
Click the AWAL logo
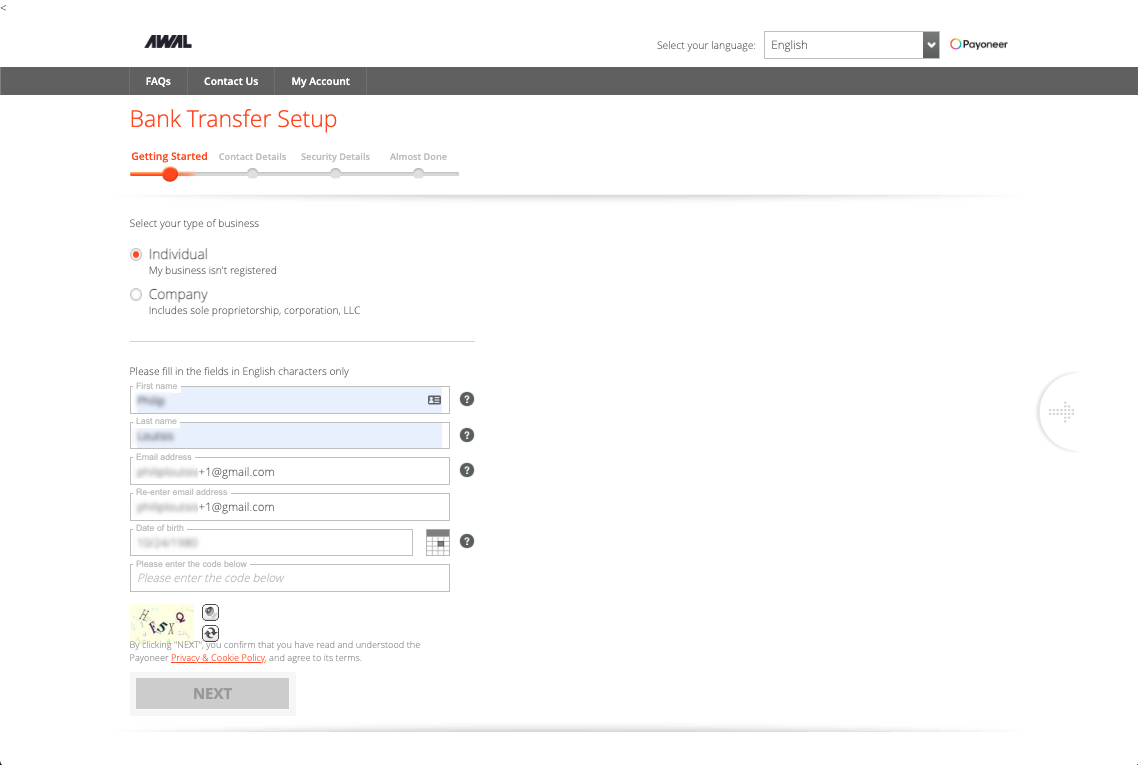point(168,42)
